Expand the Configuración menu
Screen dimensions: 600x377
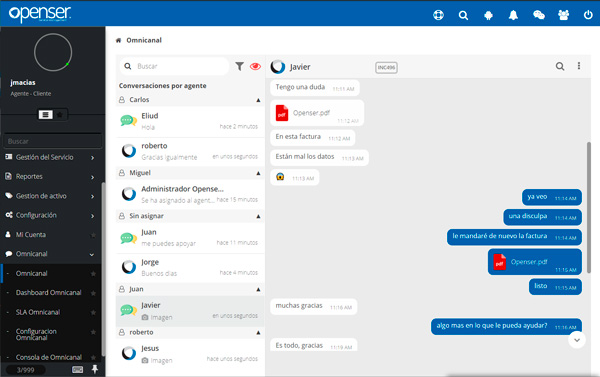[x=51, y=215]
